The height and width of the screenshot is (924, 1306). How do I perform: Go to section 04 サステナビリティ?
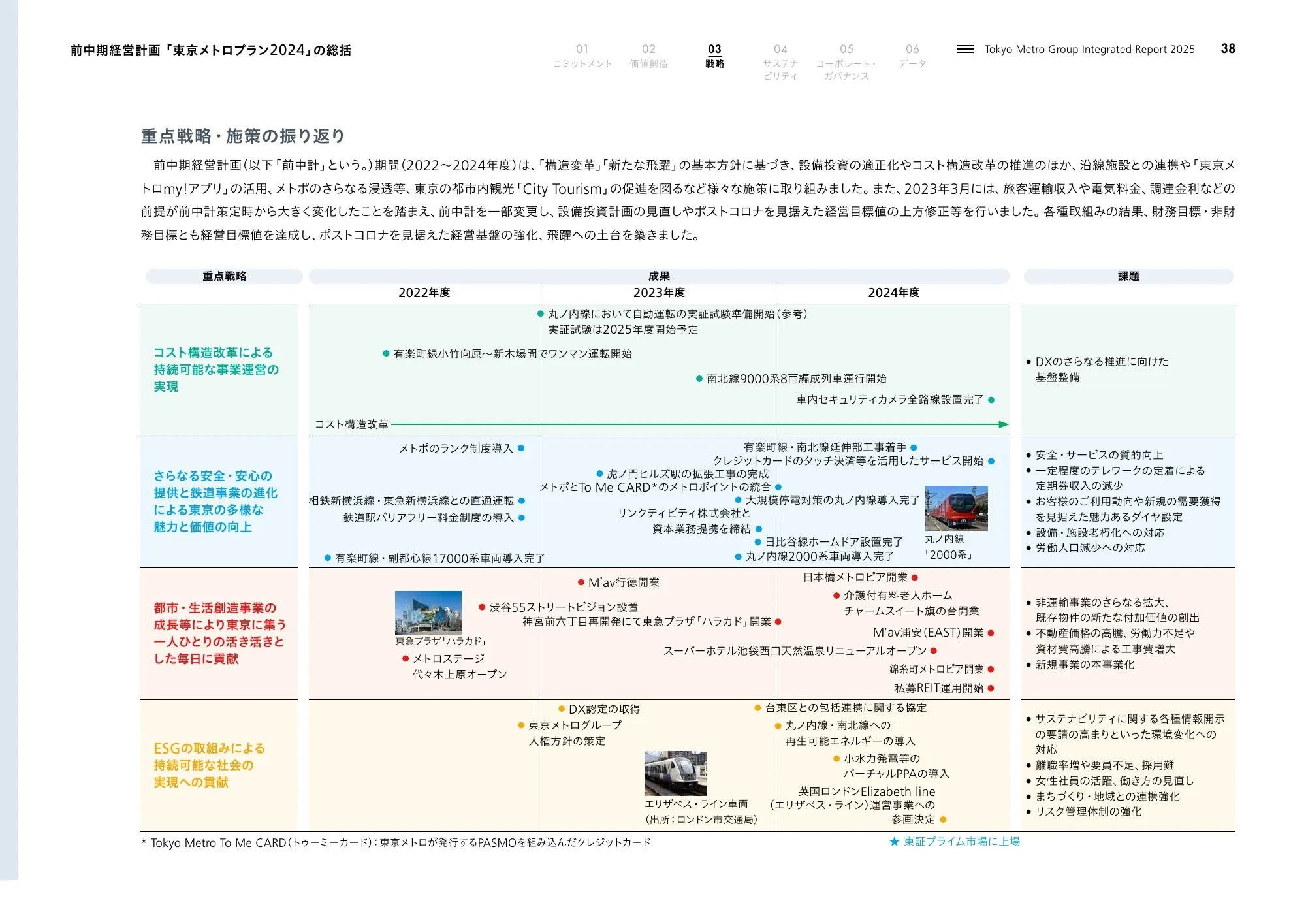(x=780, y=62)
